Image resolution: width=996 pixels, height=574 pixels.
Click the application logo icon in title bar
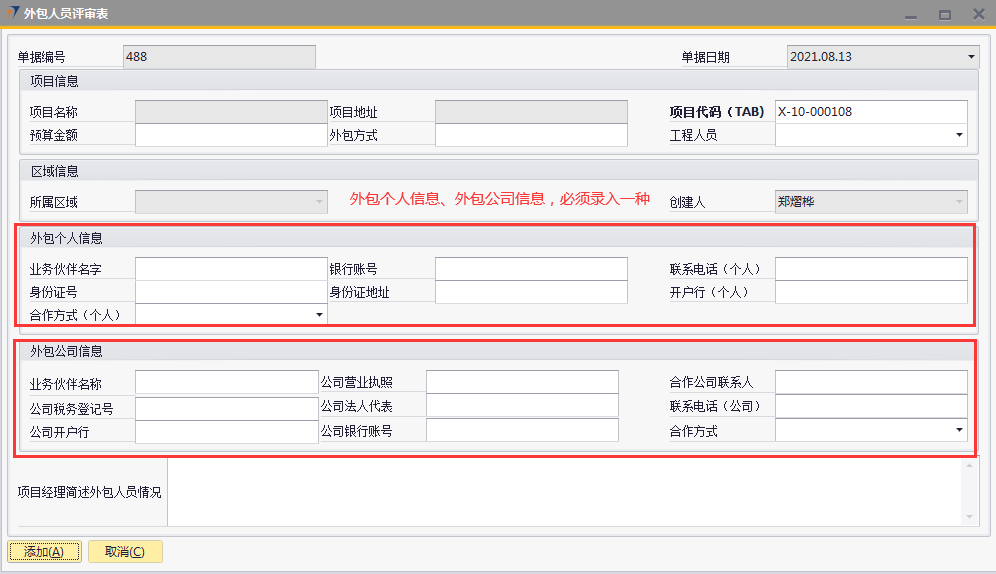pos(12,13)
